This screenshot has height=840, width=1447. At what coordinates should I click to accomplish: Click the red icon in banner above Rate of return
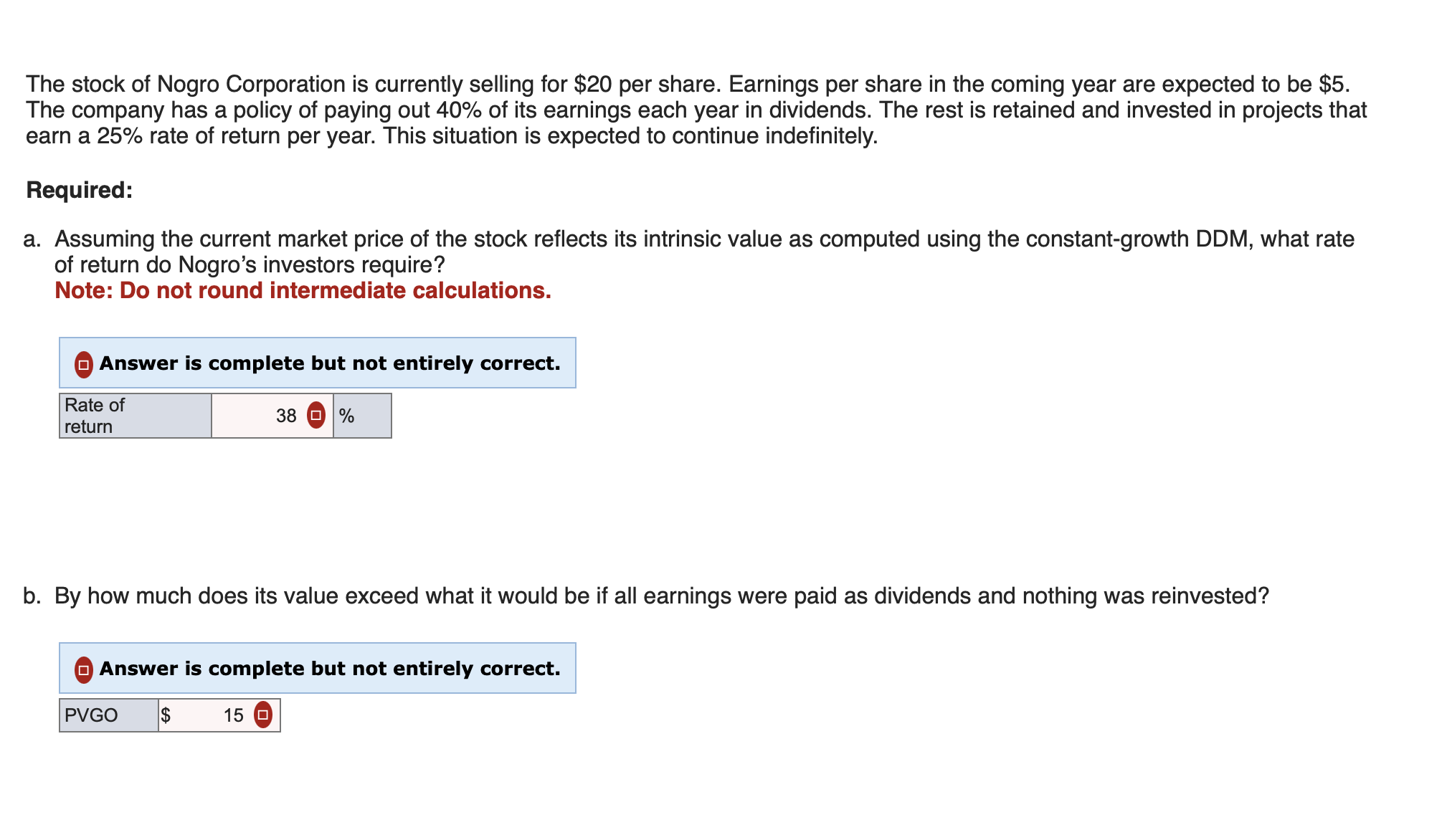click(x=84, y=365)
